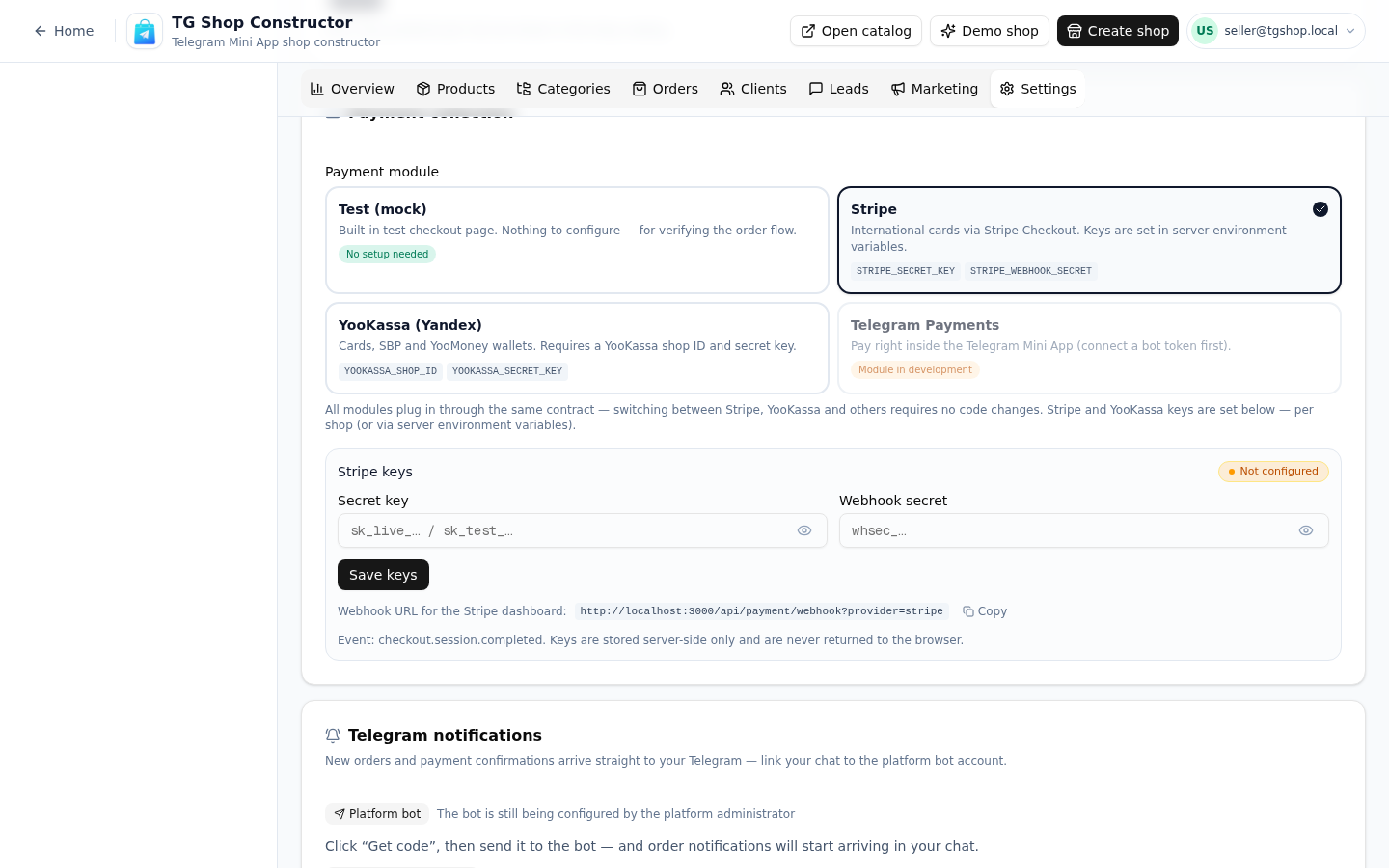
Task: Switch to the Overview tab
Action: pos(352,89)
